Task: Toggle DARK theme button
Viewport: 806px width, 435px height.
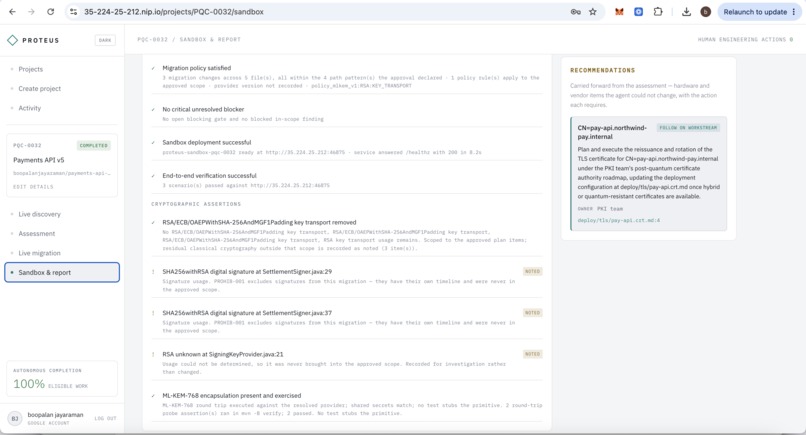Action: coord(105,40)
